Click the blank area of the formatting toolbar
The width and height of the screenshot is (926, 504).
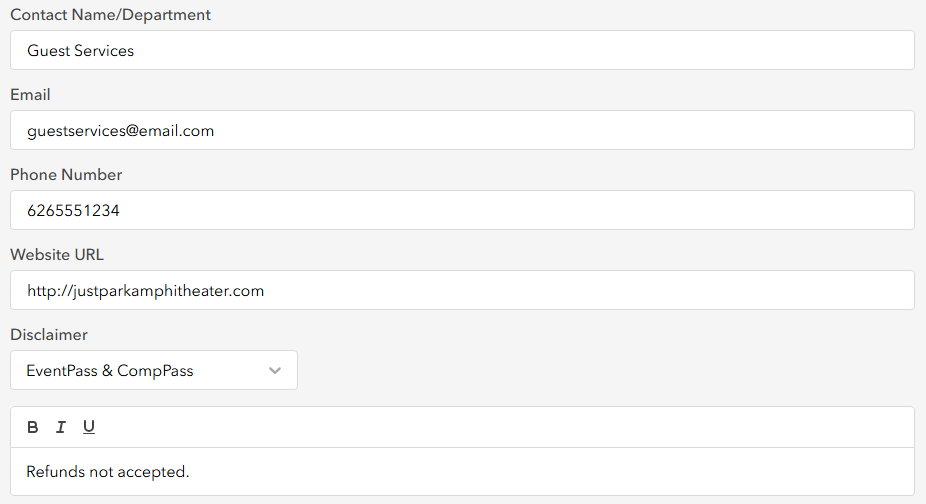coord(502,427)
